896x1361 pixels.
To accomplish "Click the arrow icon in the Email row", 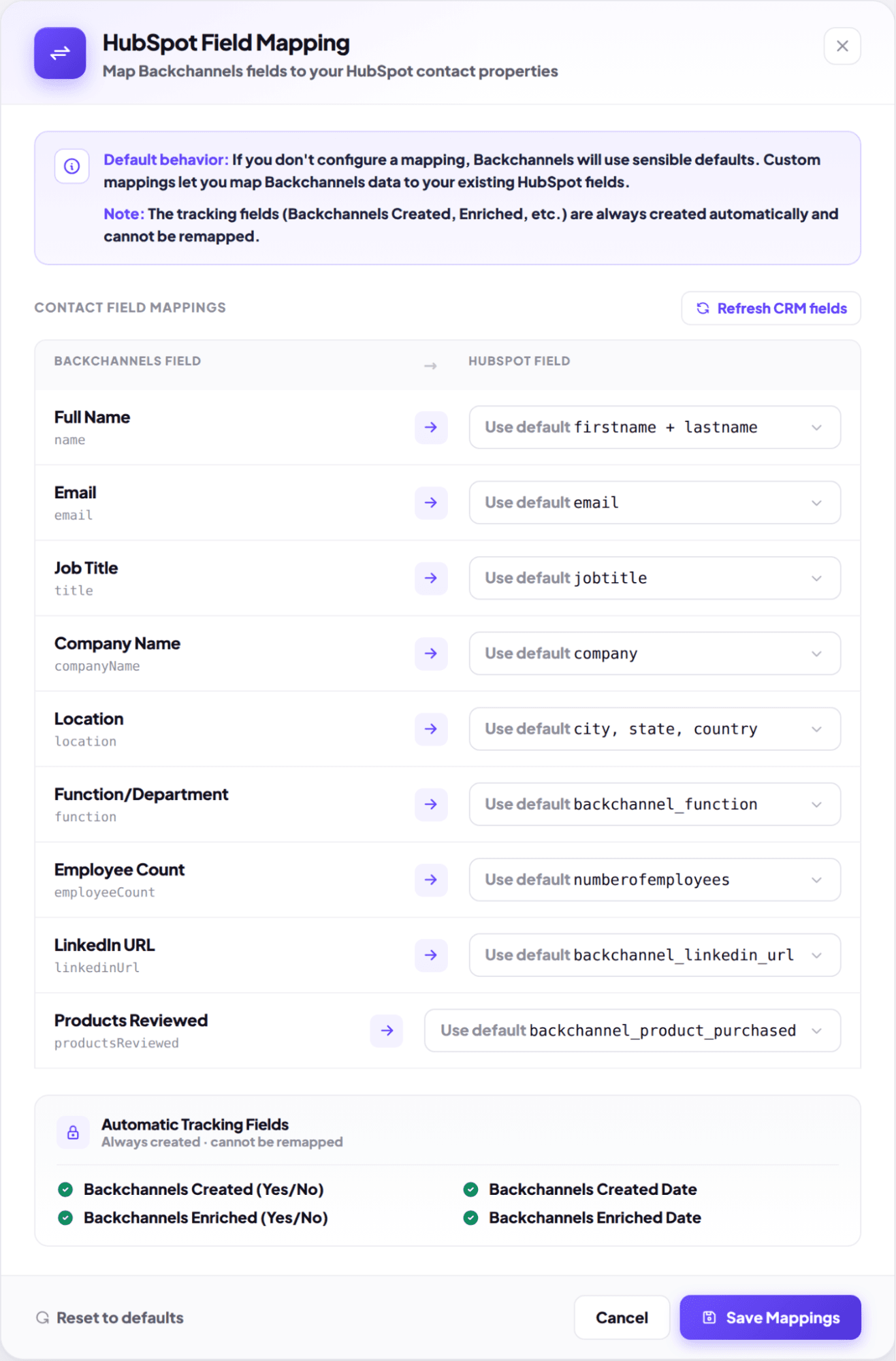I will pos(431,503).
